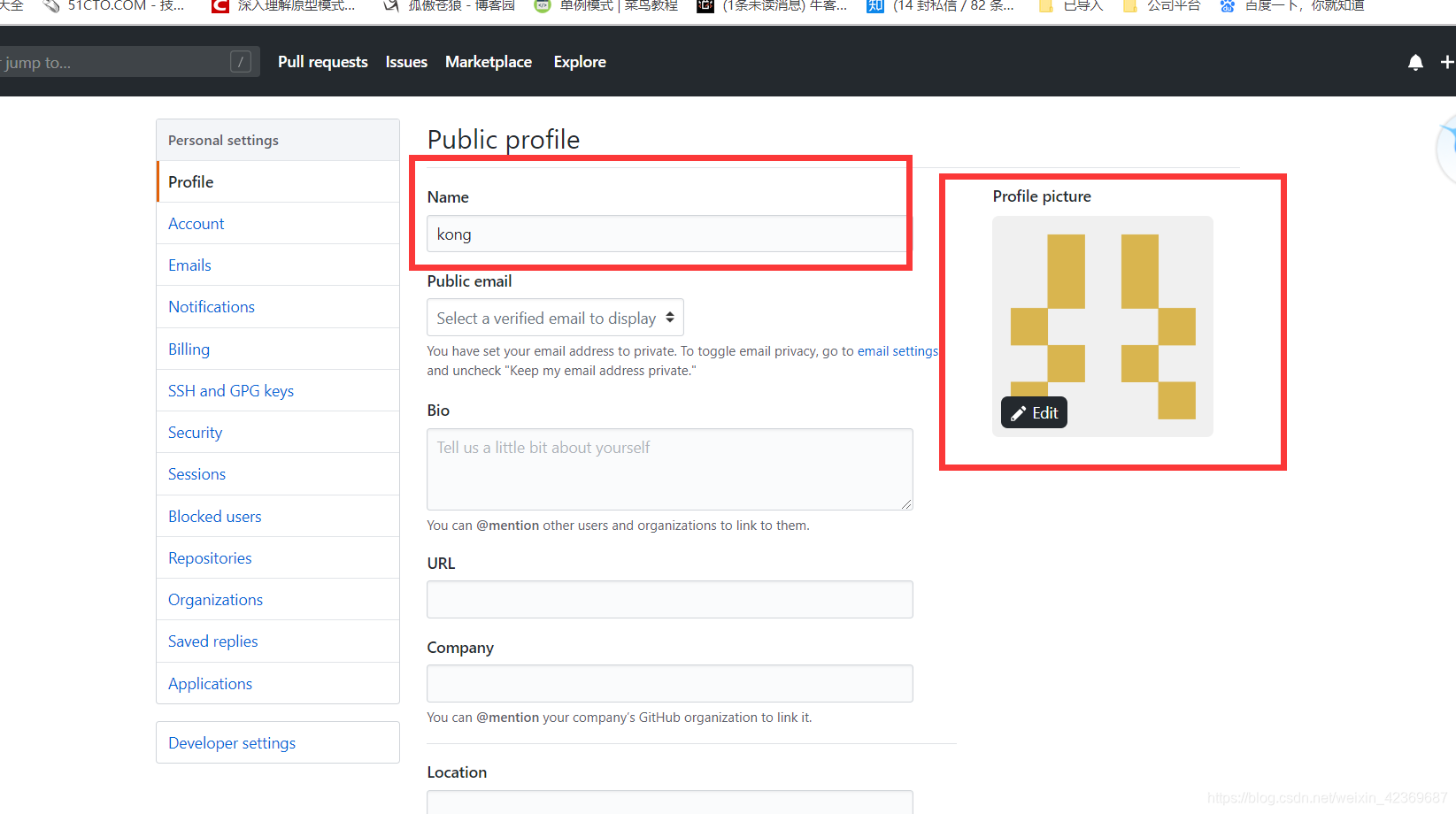Open Developer settings

coord(232,742)
